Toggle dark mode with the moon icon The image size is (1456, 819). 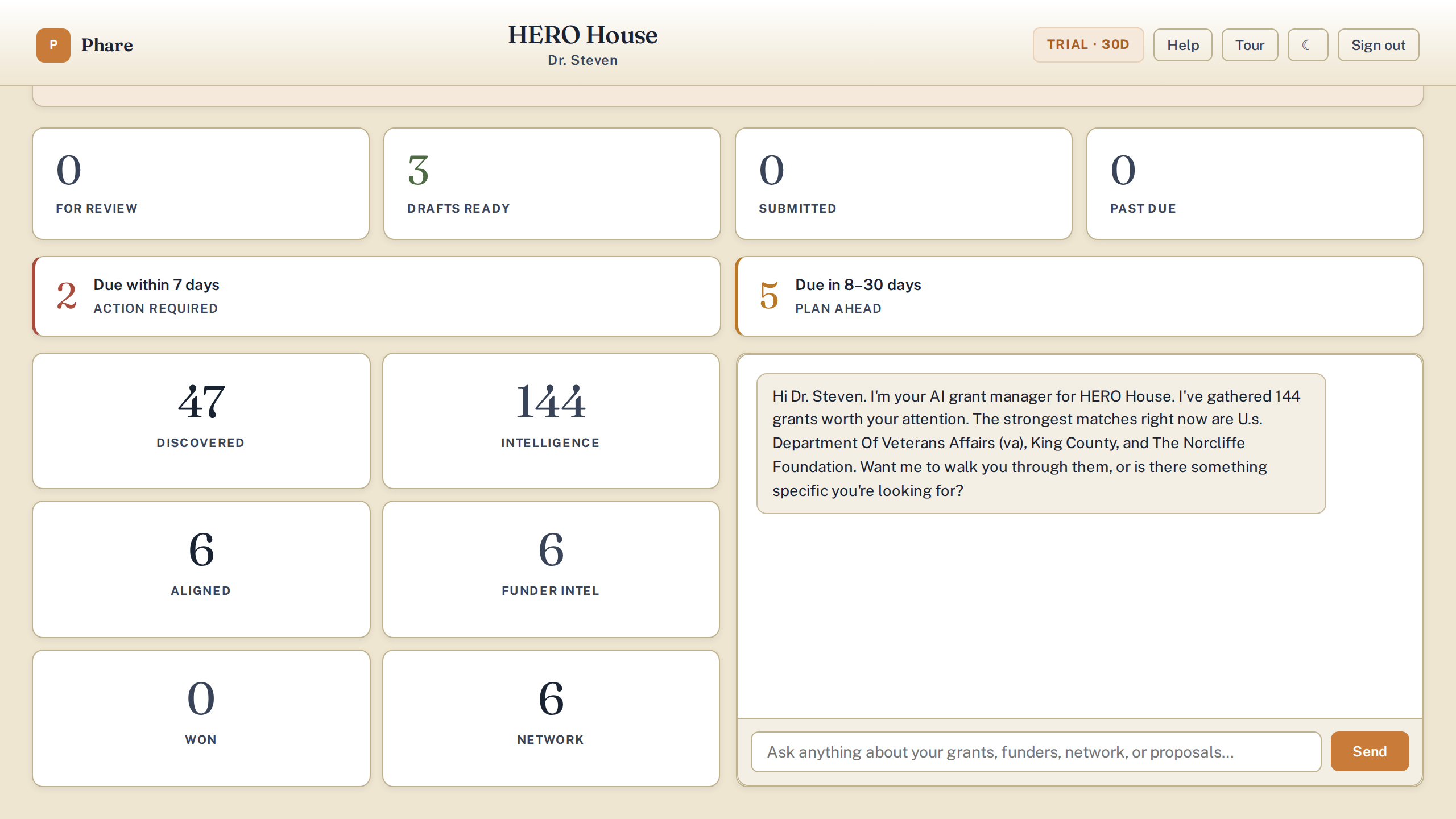click(x=1308, y=45)
